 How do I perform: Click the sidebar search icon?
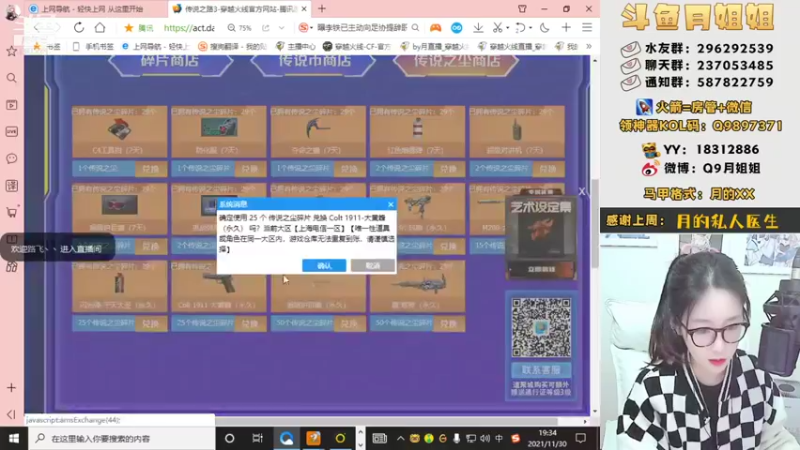[x=11, y=78]
